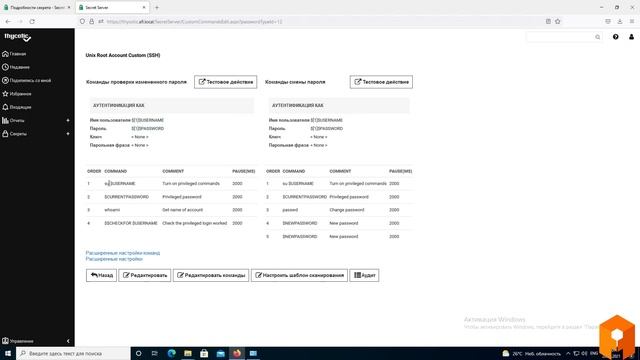
Task: Open Microsoft Edge from the taskbar
Action: 171,353
